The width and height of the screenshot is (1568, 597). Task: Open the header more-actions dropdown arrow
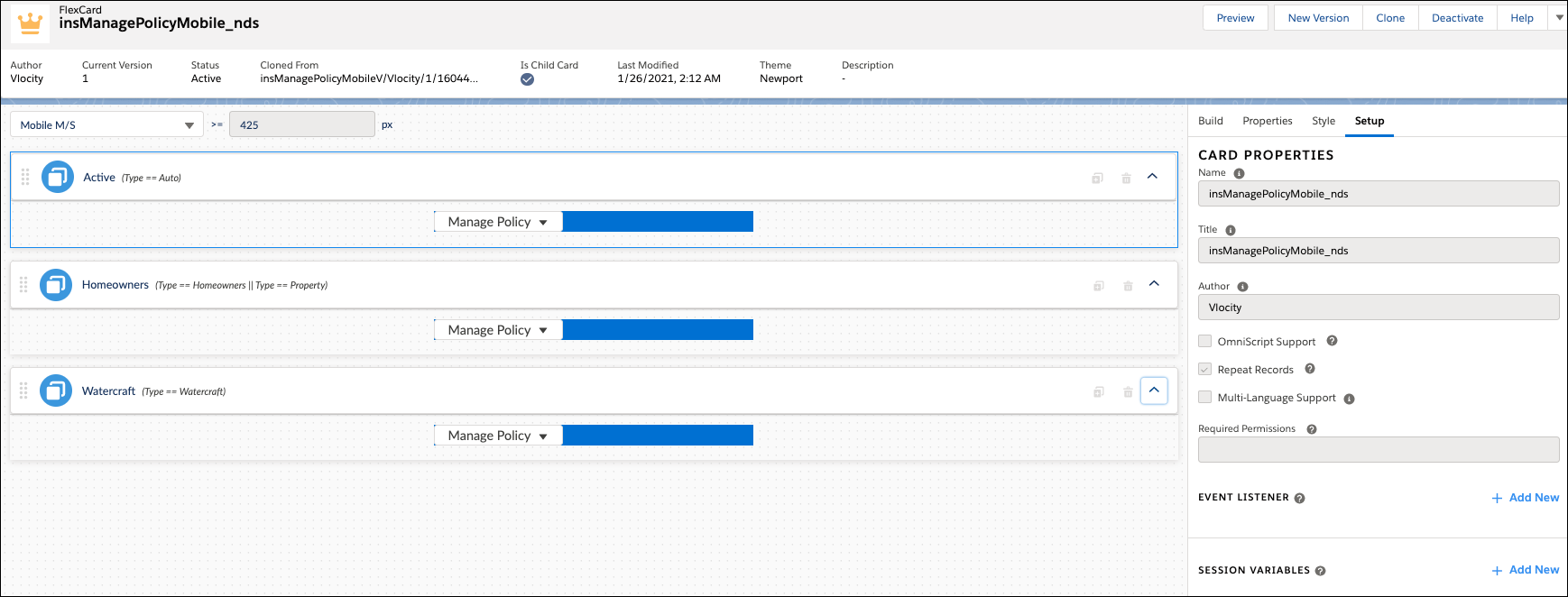pos(1559,17)
